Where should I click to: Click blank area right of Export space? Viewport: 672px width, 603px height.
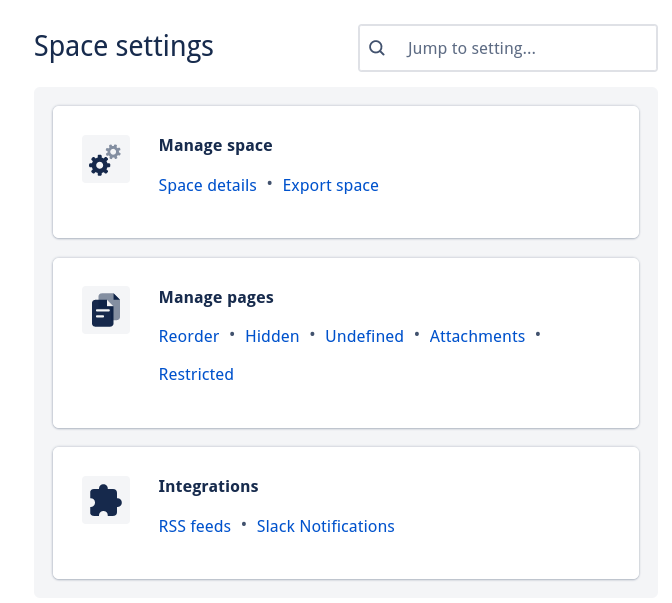pos(510,185)
